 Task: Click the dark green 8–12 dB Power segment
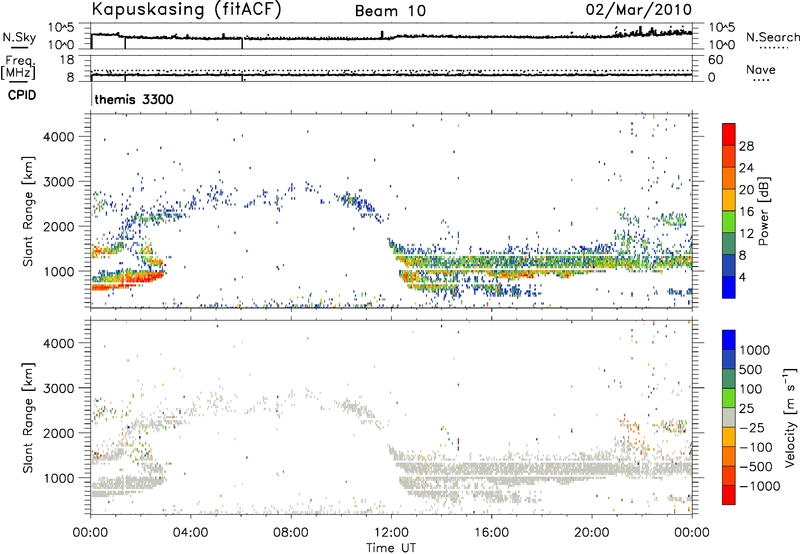[729, 244]
